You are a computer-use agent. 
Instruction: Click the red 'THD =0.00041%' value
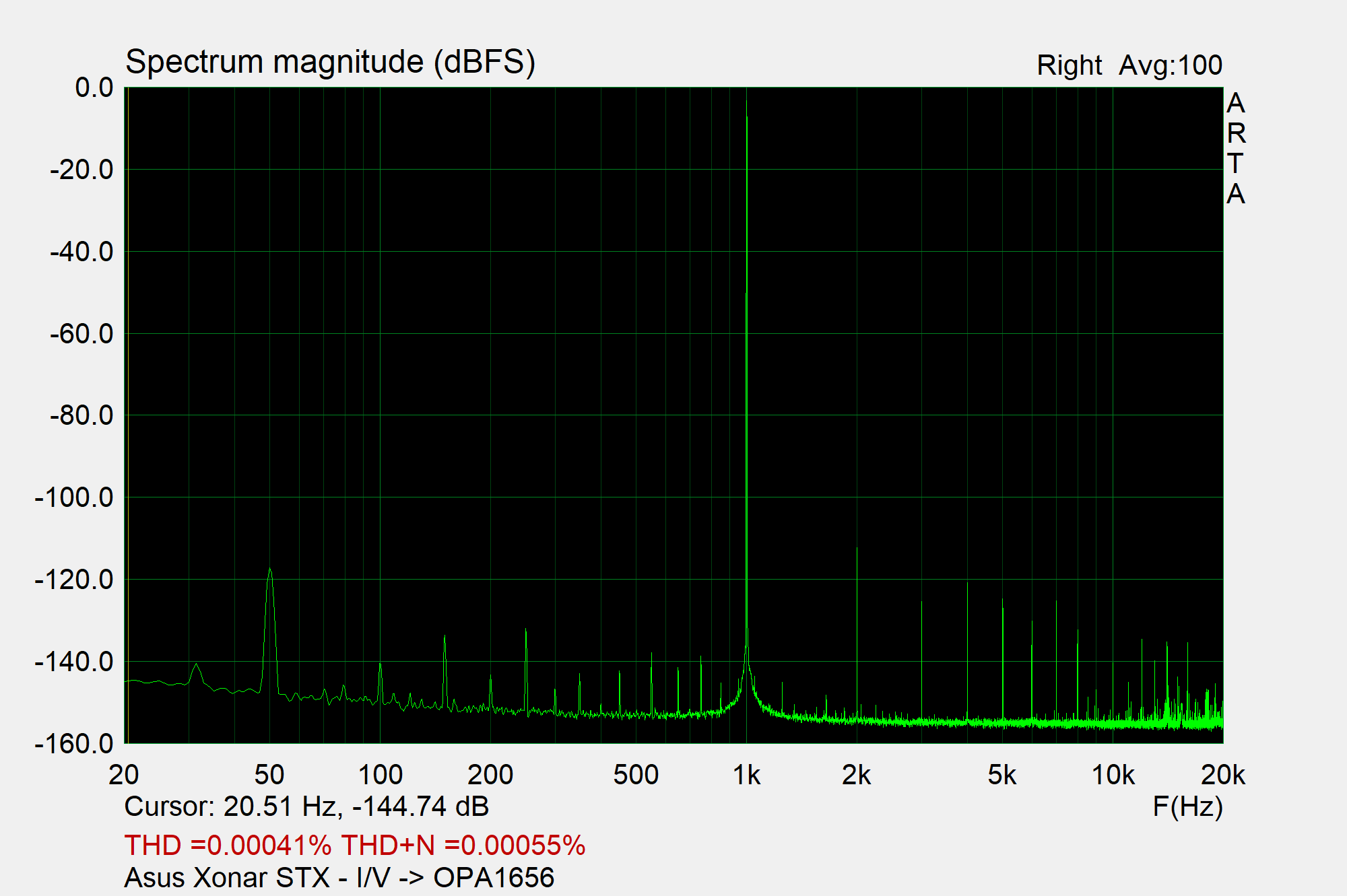pos(228,845)
